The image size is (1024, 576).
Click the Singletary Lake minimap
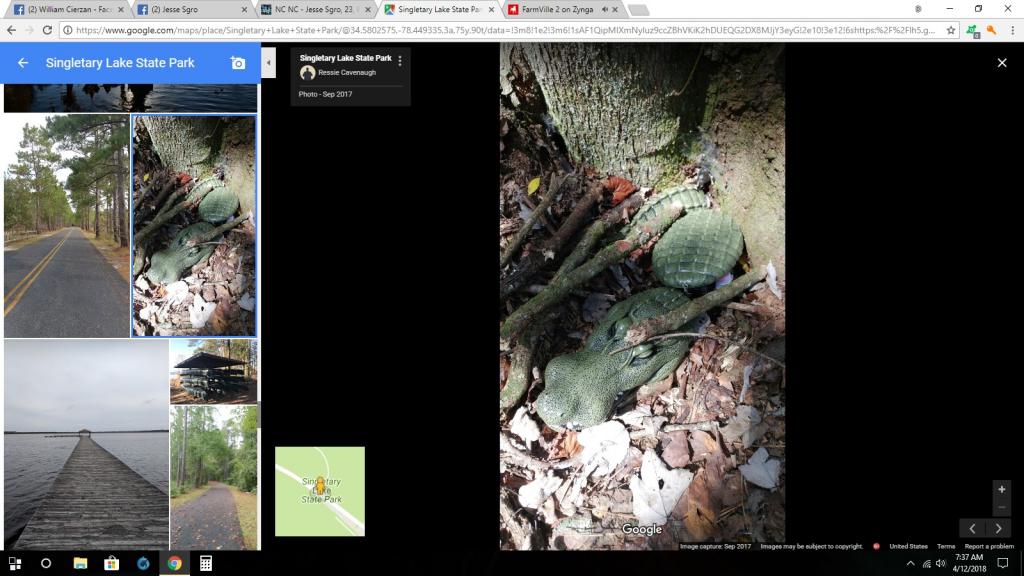320,491
